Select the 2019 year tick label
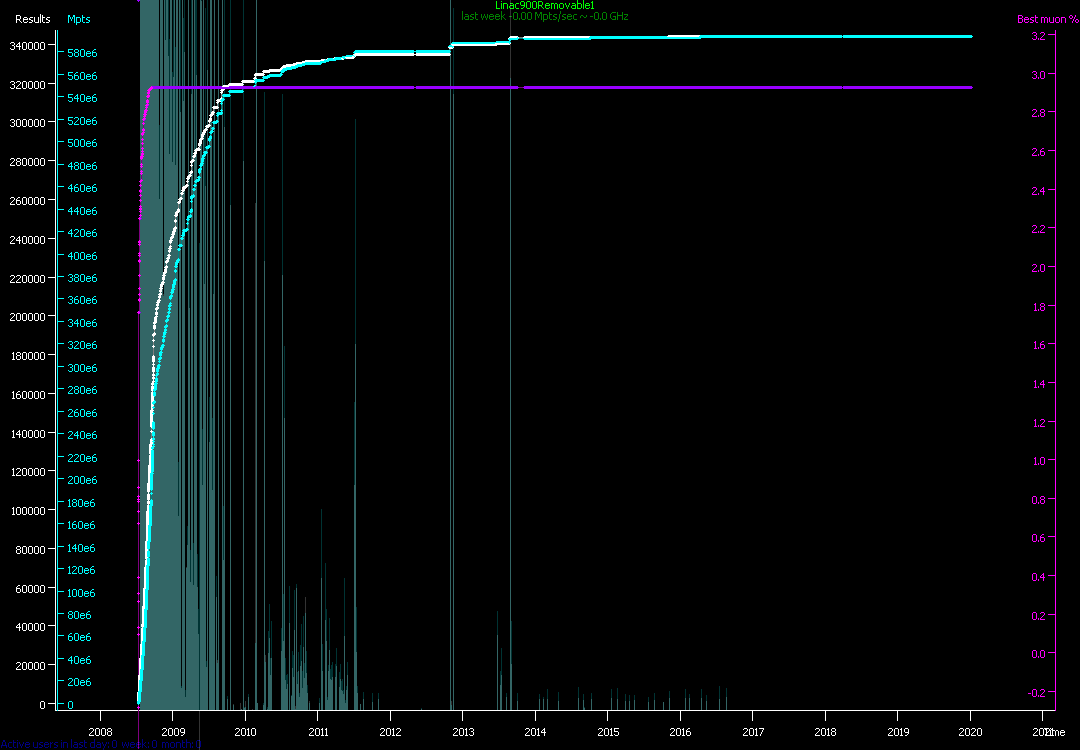 (898, 731)
